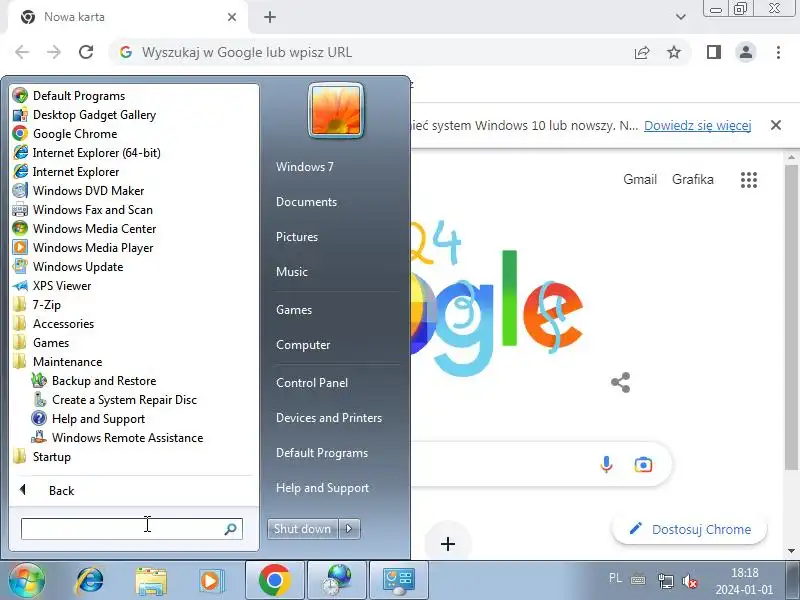
Task: Click page vertical scrollbar thumb
Action: click(791, 317)
